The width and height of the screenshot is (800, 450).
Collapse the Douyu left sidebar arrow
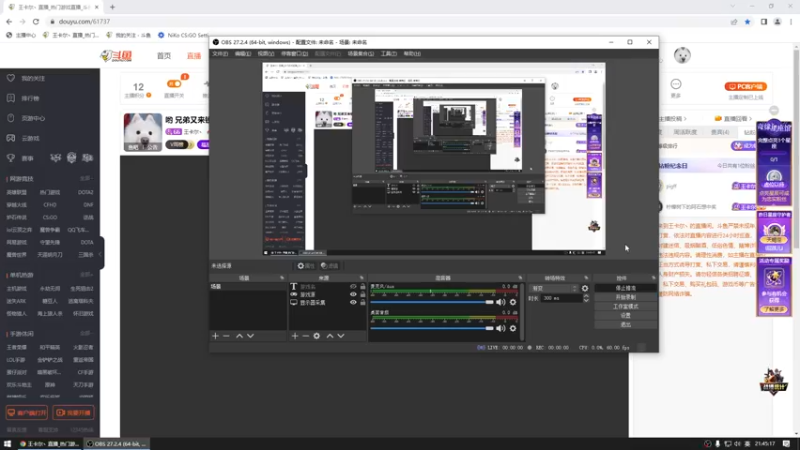101,254
